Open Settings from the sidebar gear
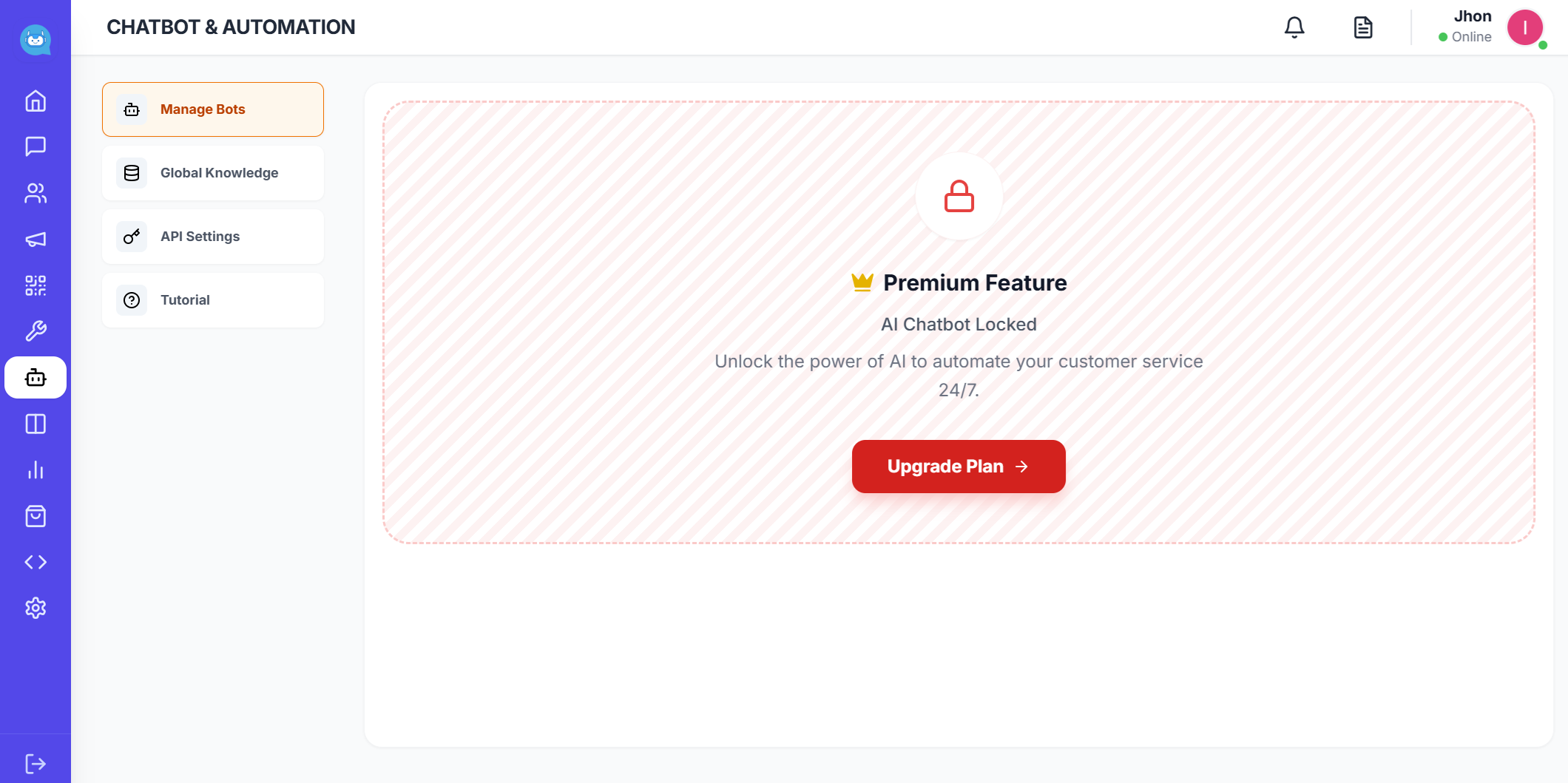 [x=35, y=607]
